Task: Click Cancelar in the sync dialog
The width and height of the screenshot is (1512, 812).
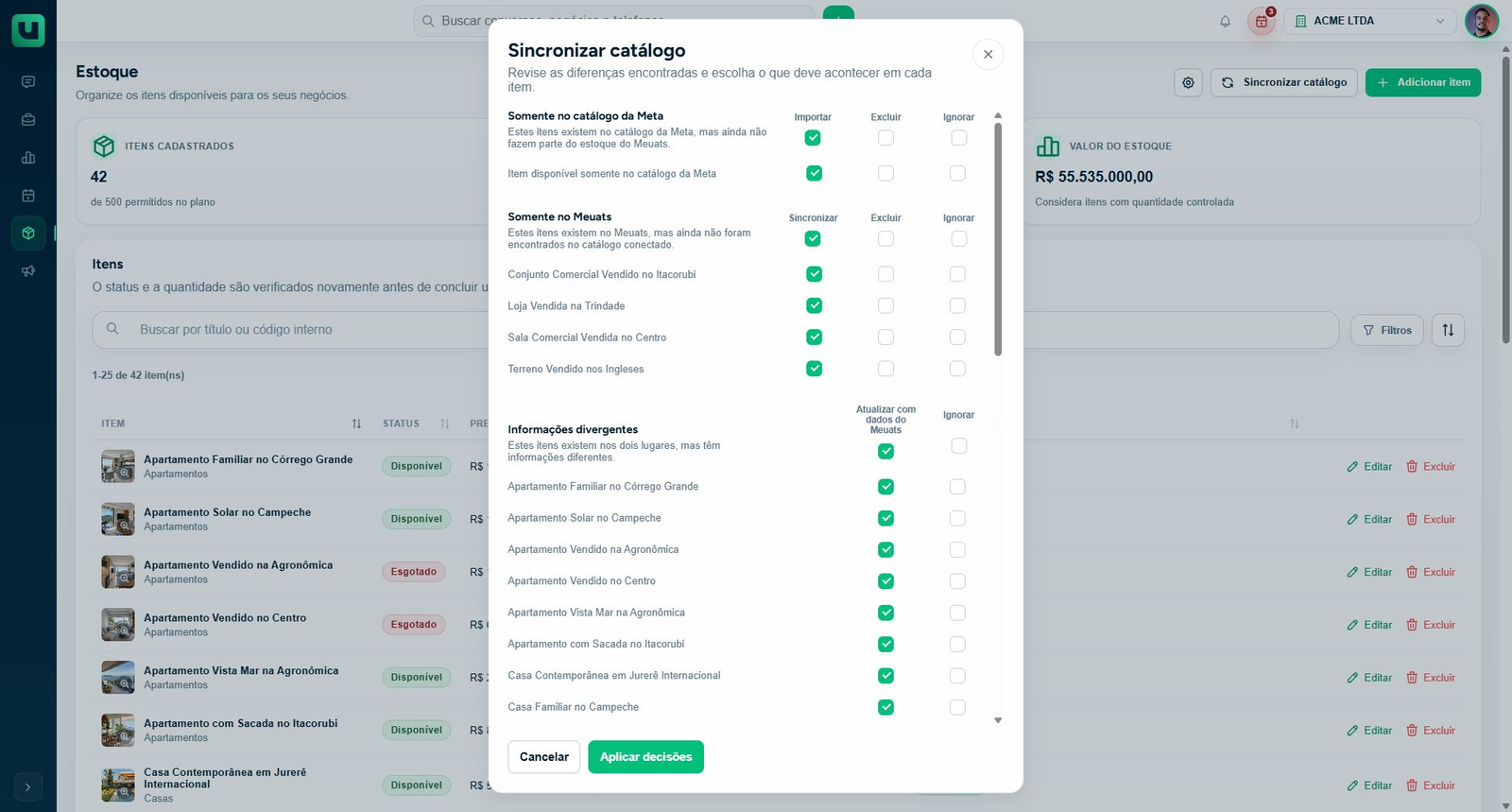Action: (544, 757)
